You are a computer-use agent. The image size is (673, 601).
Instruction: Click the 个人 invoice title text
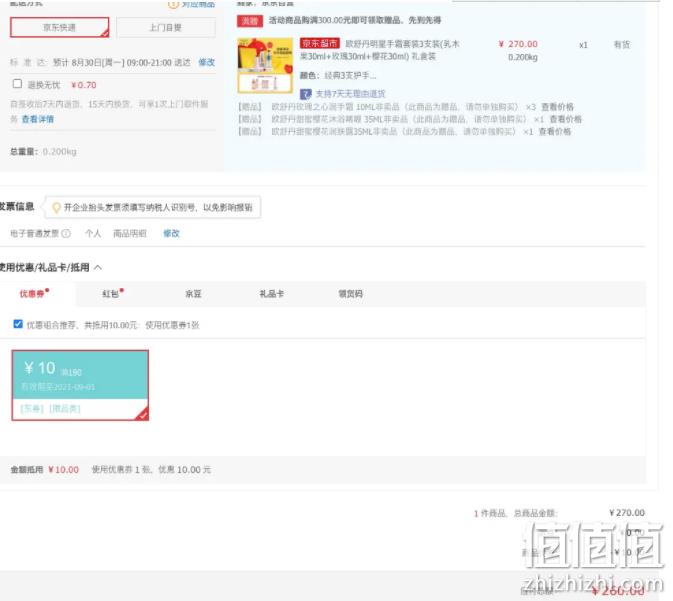(x=93, y=234)
